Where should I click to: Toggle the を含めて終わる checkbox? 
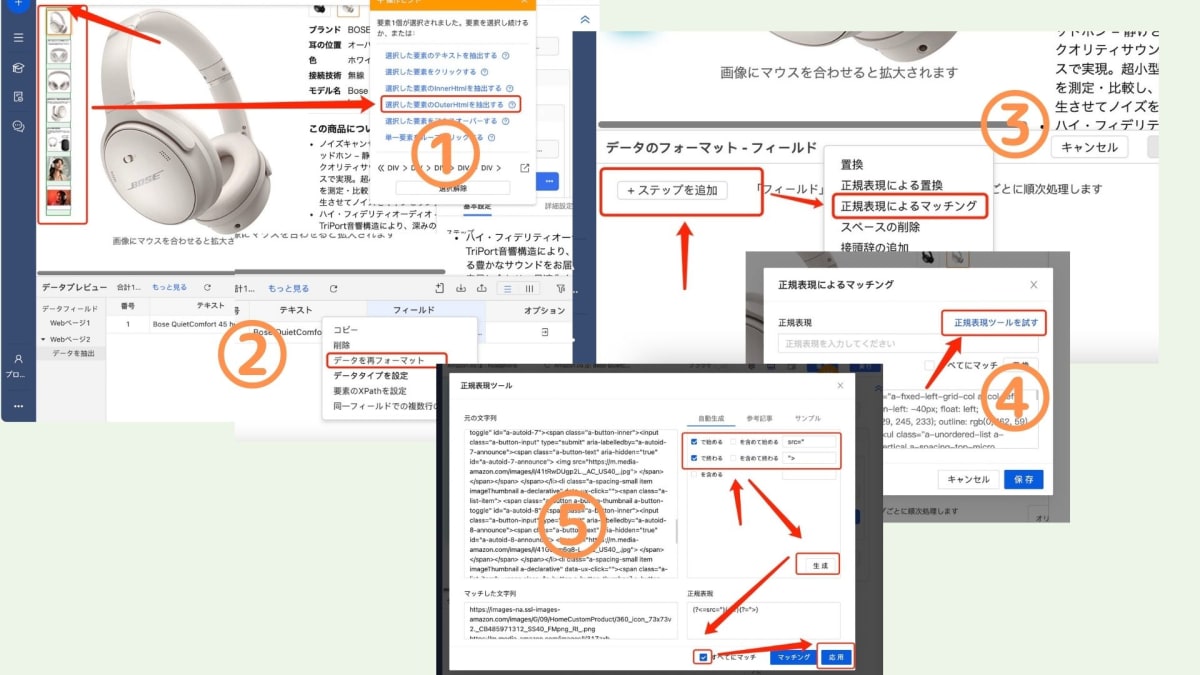click(733, 458)
